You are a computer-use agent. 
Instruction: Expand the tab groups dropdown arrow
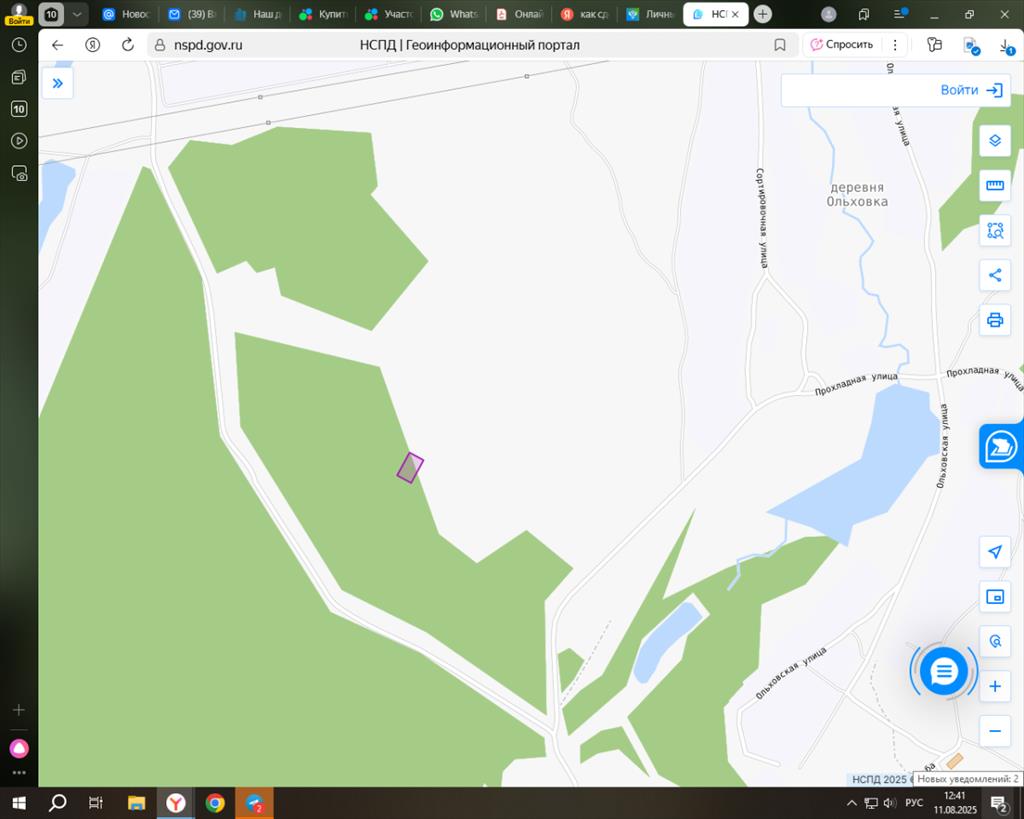[77, 15]
